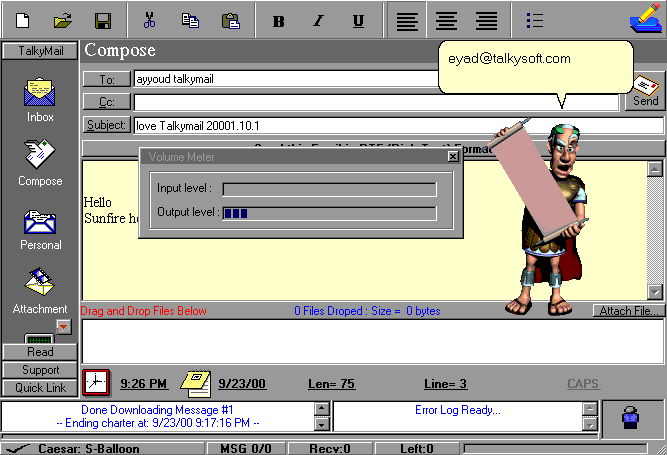The height and width of the screenshot is (455, 667).
Task: Click the Line= 3 indicator
Action: (445, 384)
